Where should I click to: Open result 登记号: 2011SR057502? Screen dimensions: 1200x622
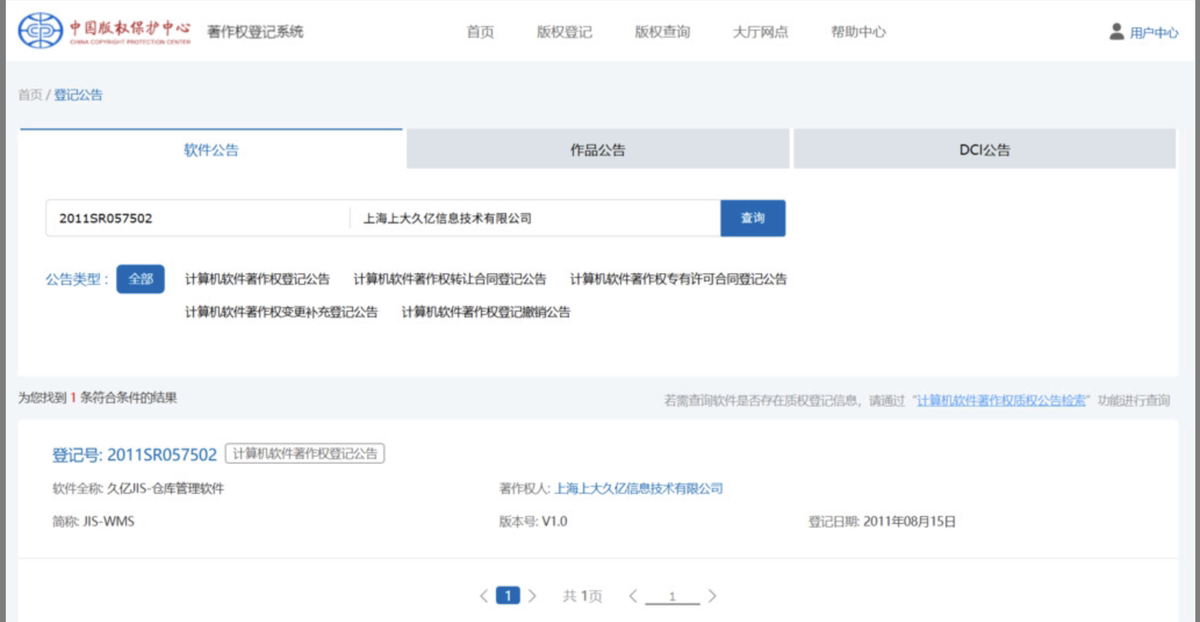coord(134,454)
